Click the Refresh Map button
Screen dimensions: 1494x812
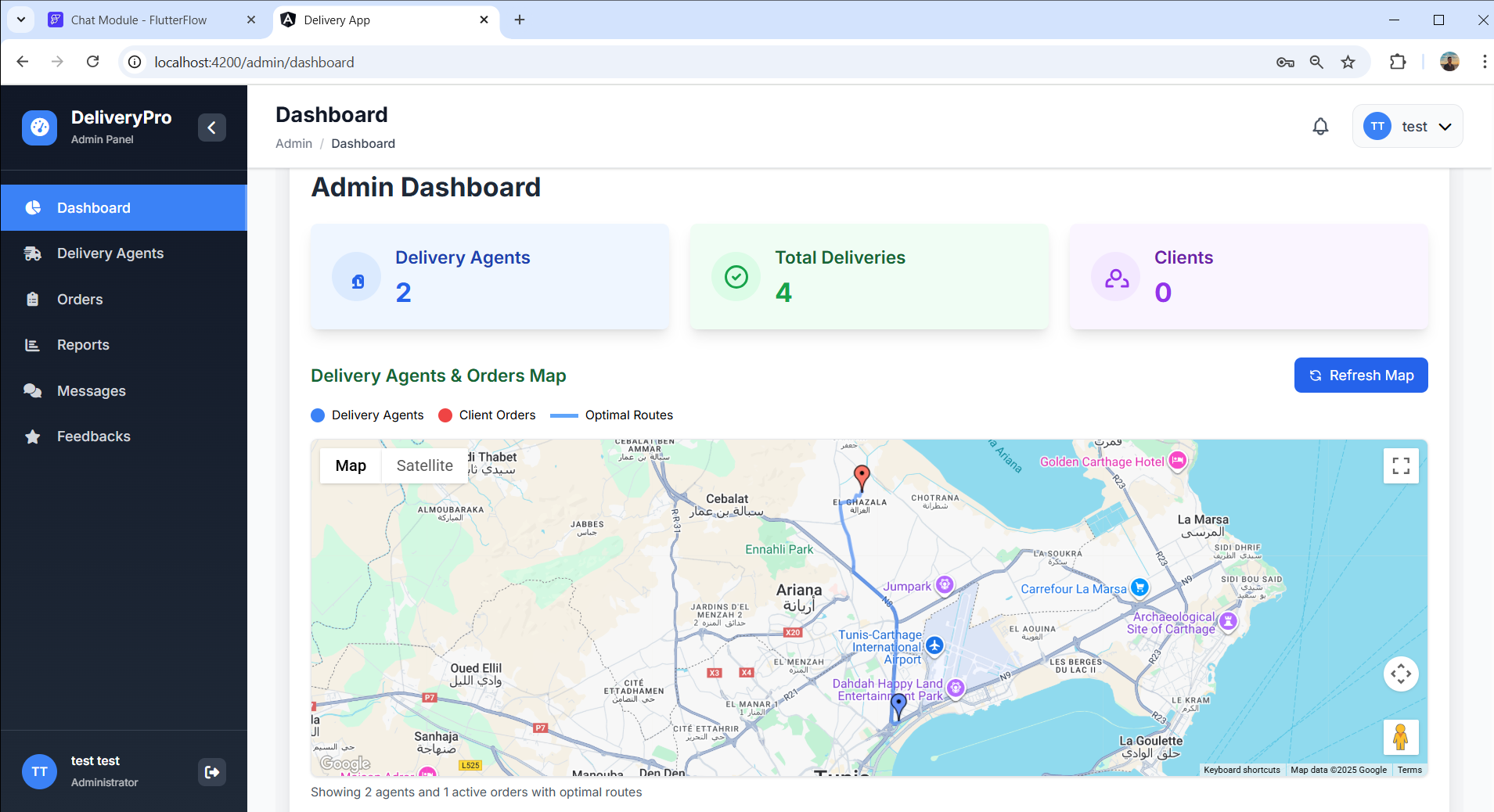coord(1361,375)
